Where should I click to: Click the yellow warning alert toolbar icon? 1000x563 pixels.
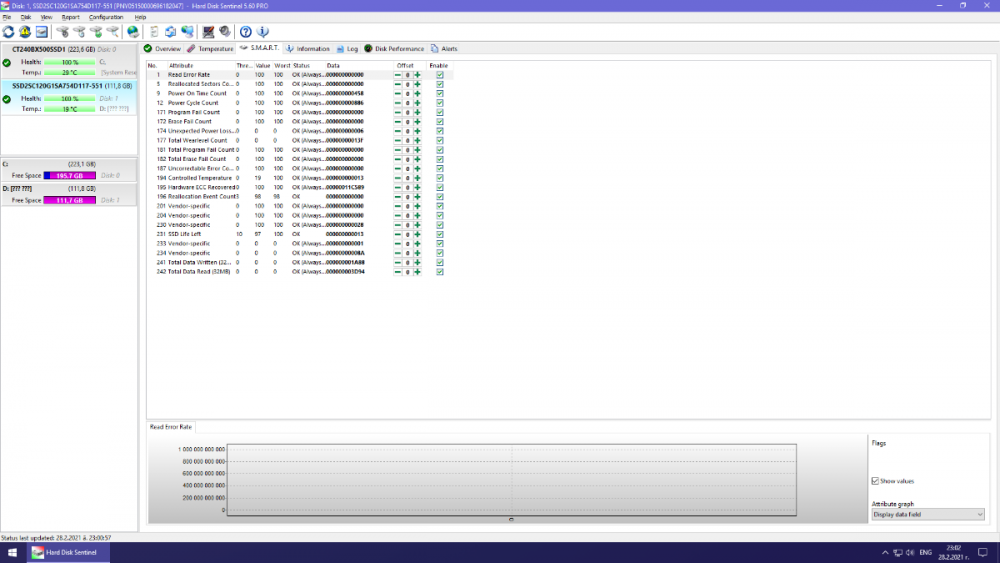[25, 32]
